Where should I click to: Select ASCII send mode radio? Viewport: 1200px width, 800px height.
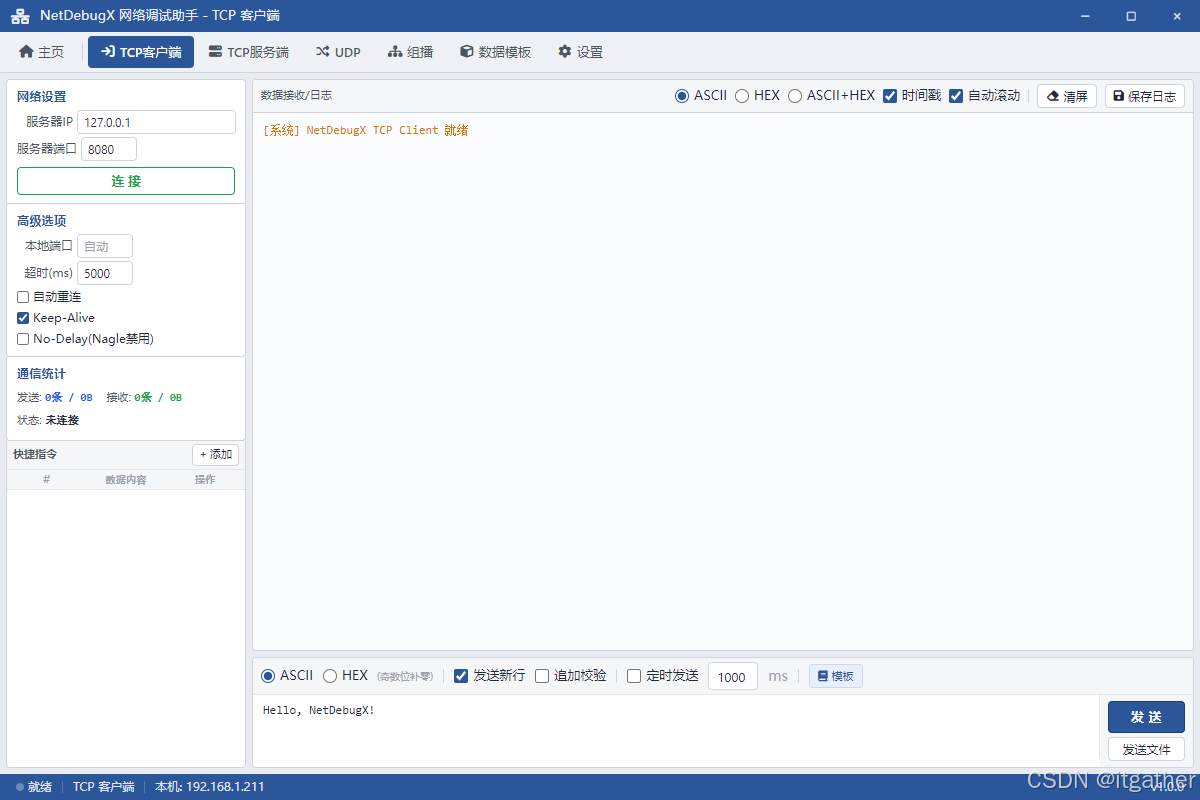pyautogui.click(x=268, y=676)
